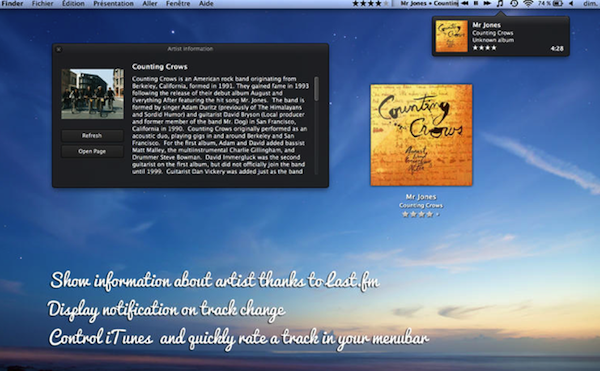Click the notification popup star rating
This screenshot has height=371, width=600.
(484, 48)
